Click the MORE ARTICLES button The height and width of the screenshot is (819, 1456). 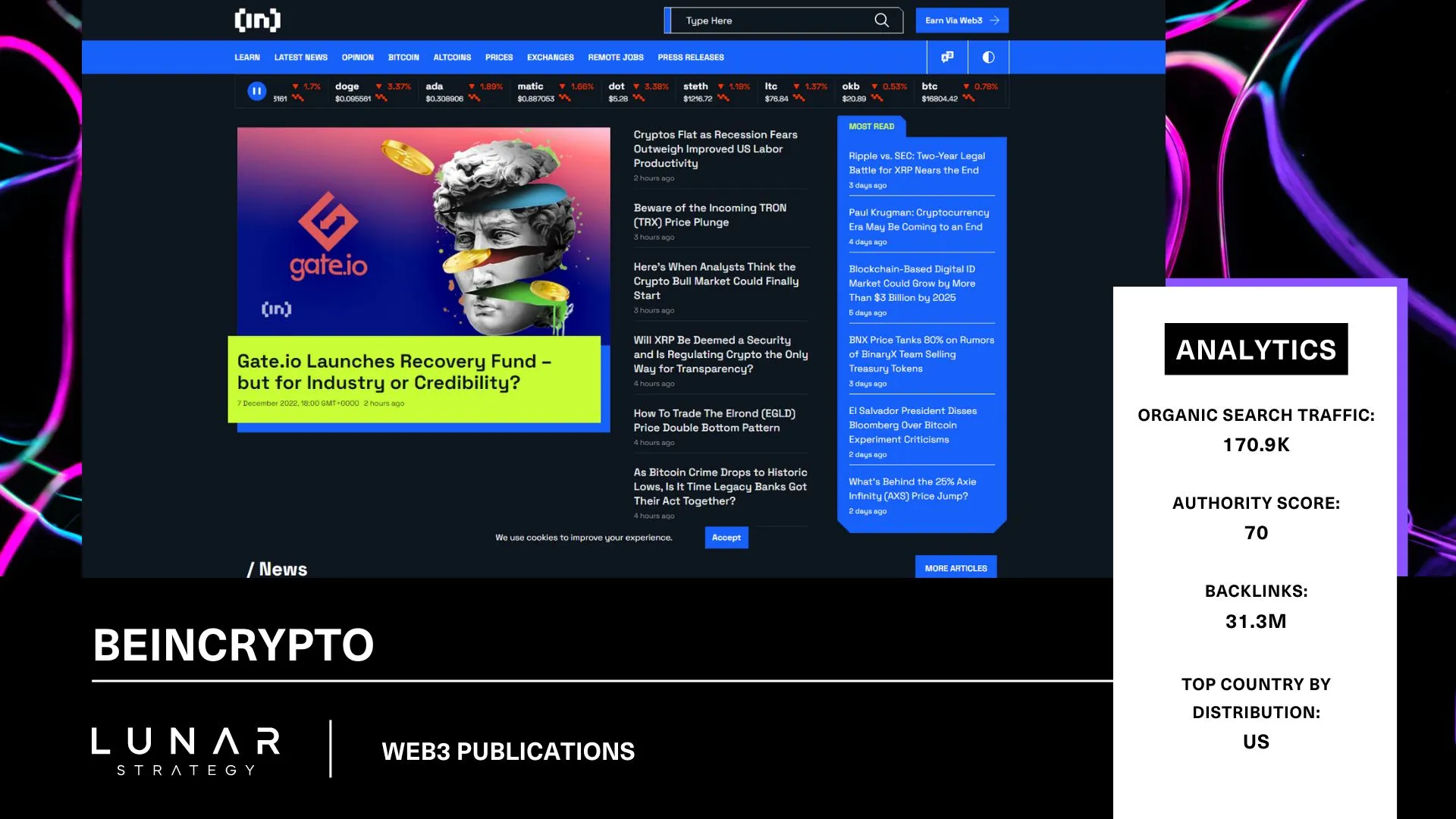[956, 568]
